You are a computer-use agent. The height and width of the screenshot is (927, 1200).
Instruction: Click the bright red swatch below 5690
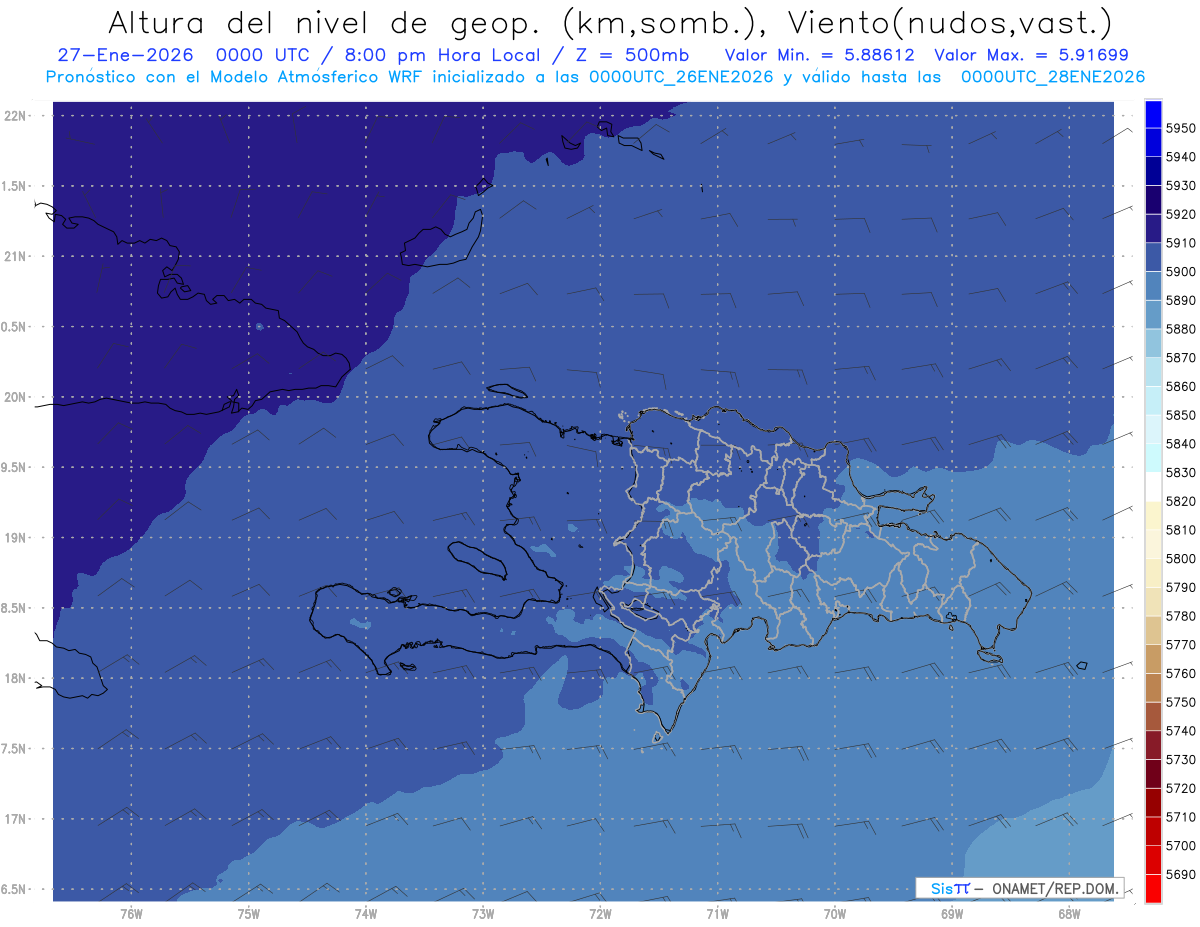click(x=1153, y=888)
